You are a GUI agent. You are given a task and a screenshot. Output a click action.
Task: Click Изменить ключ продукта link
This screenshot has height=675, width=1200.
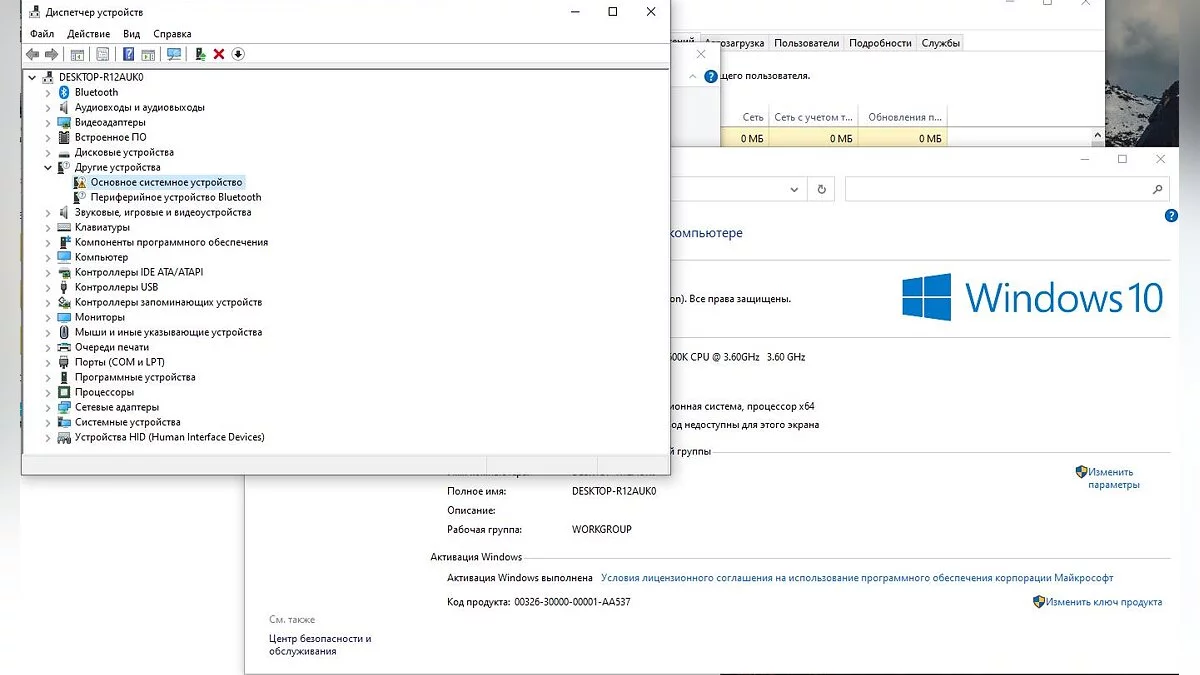(x=1104, y=602)
